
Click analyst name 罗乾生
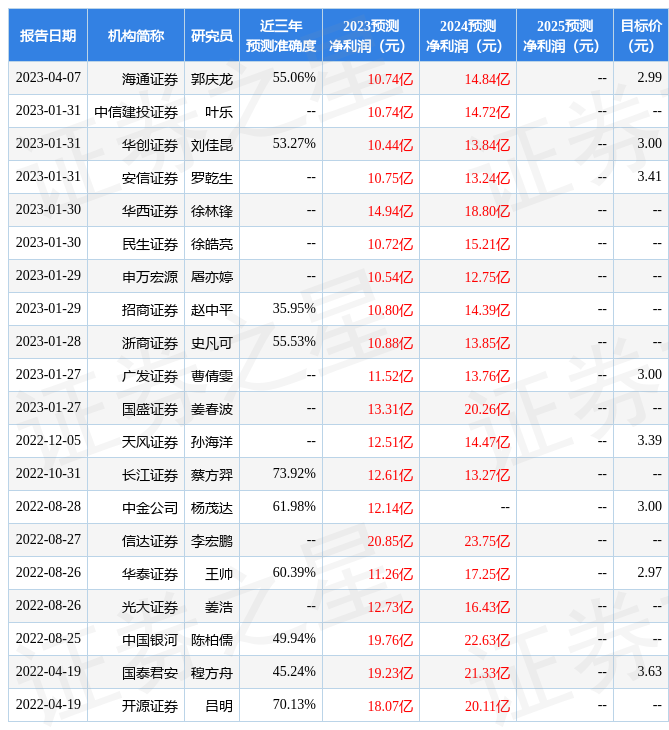(x=212, y=178)
